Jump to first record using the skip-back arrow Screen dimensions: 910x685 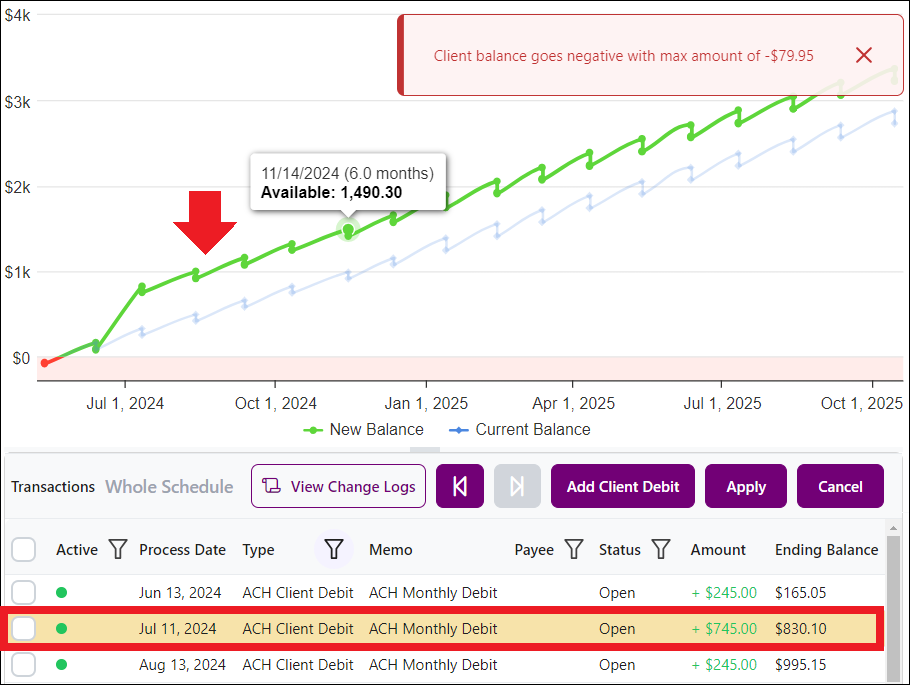(x=459, y=486)
